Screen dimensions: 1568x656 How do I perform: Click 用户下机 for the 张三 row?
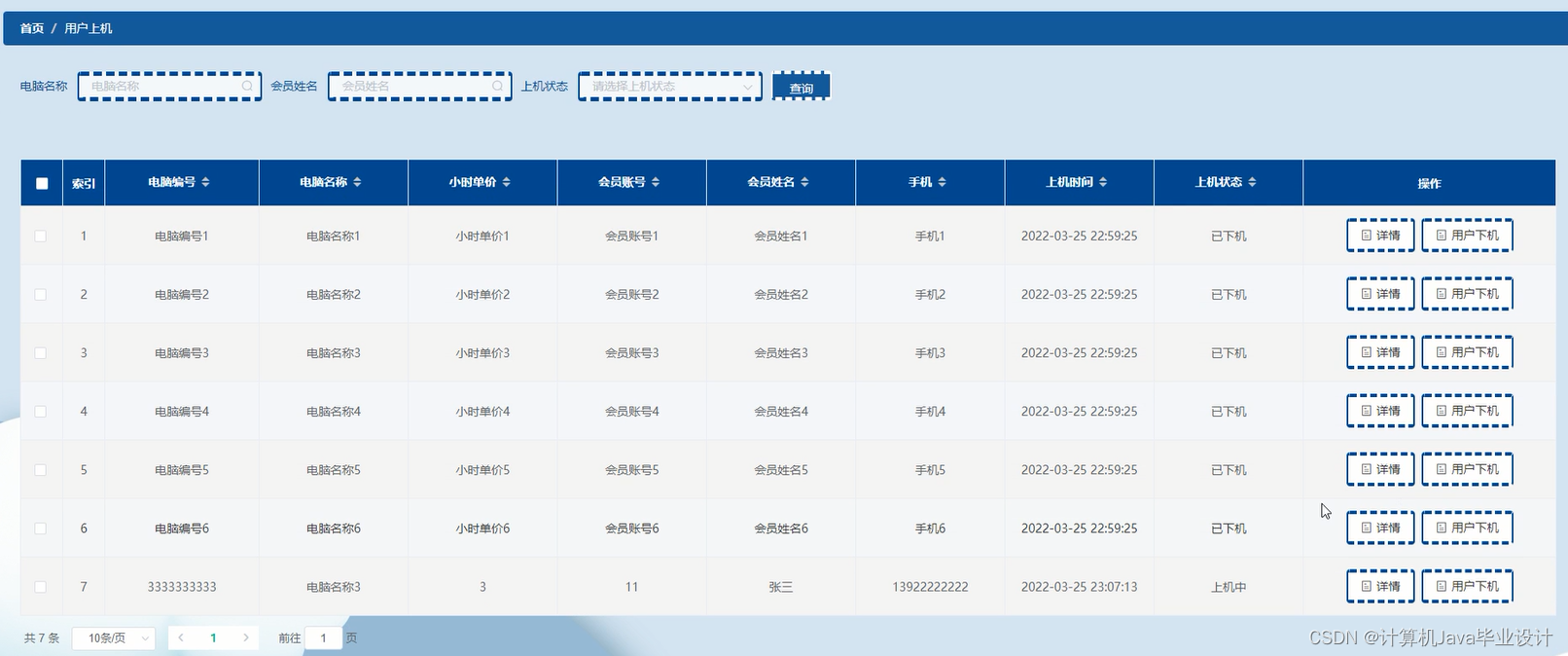tap(1467, 586)
